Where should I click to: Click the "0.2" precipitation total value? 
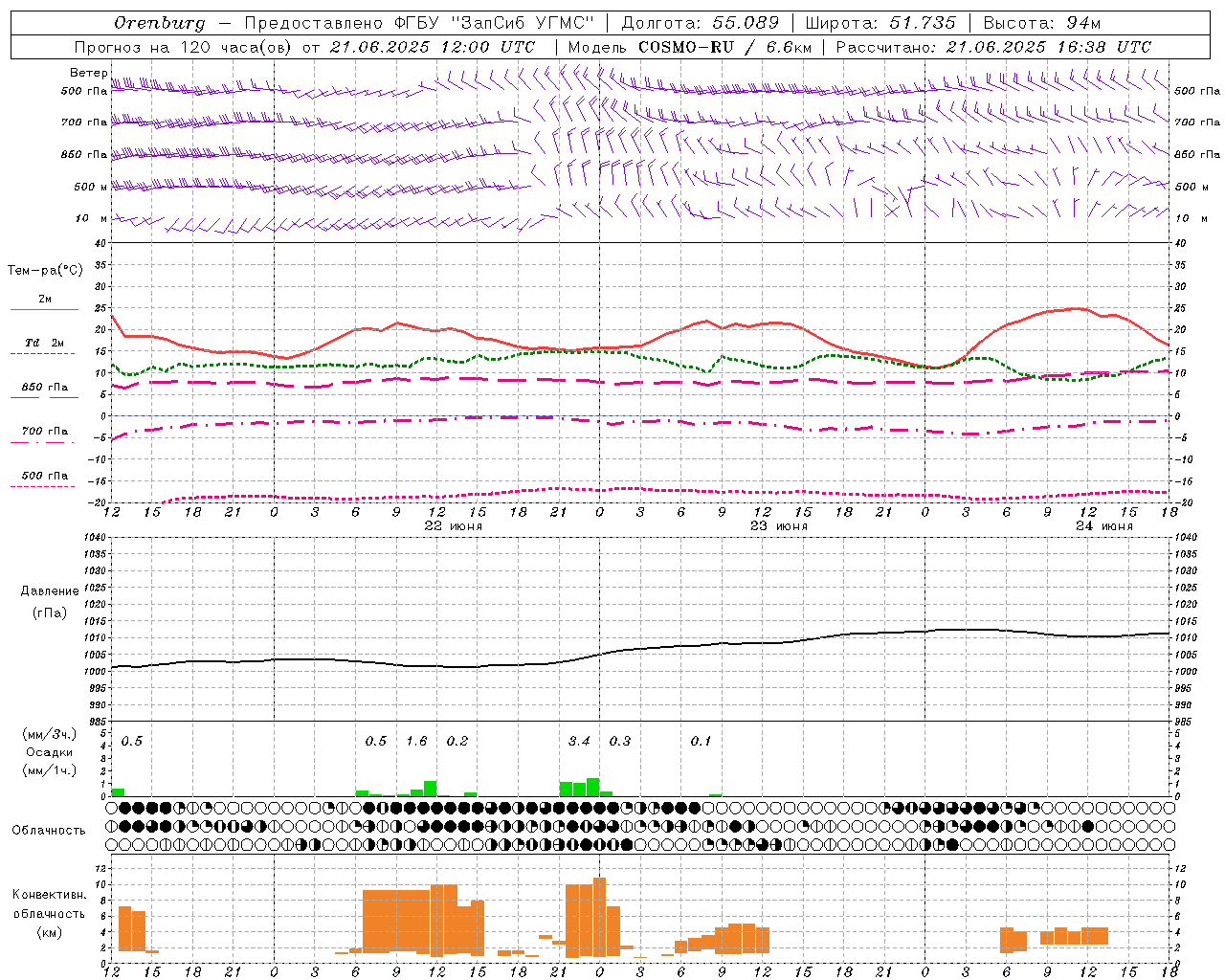coord(457,742)
